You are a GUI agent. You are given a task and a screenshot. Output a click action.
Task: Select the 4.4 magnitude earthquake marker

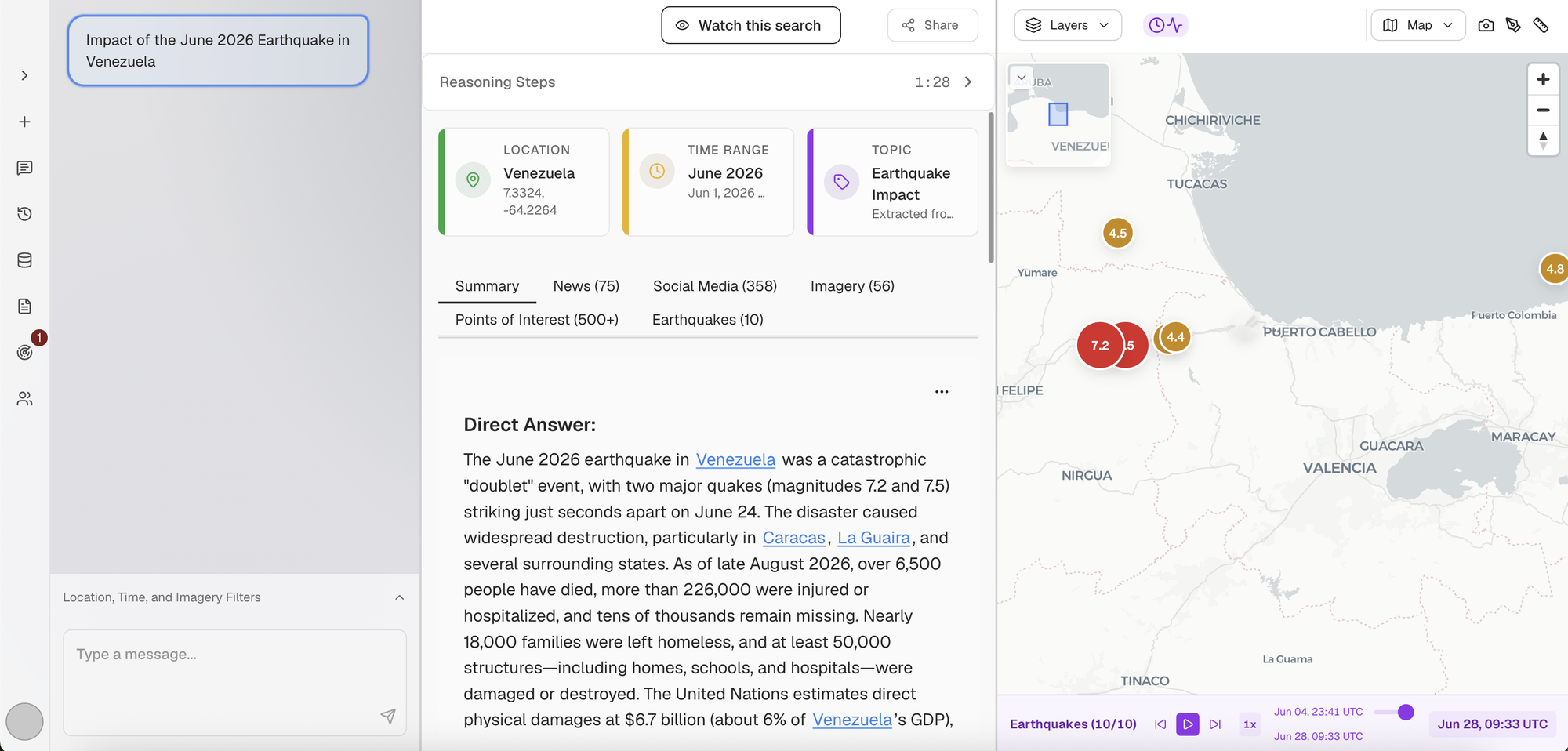point(1175,337)
